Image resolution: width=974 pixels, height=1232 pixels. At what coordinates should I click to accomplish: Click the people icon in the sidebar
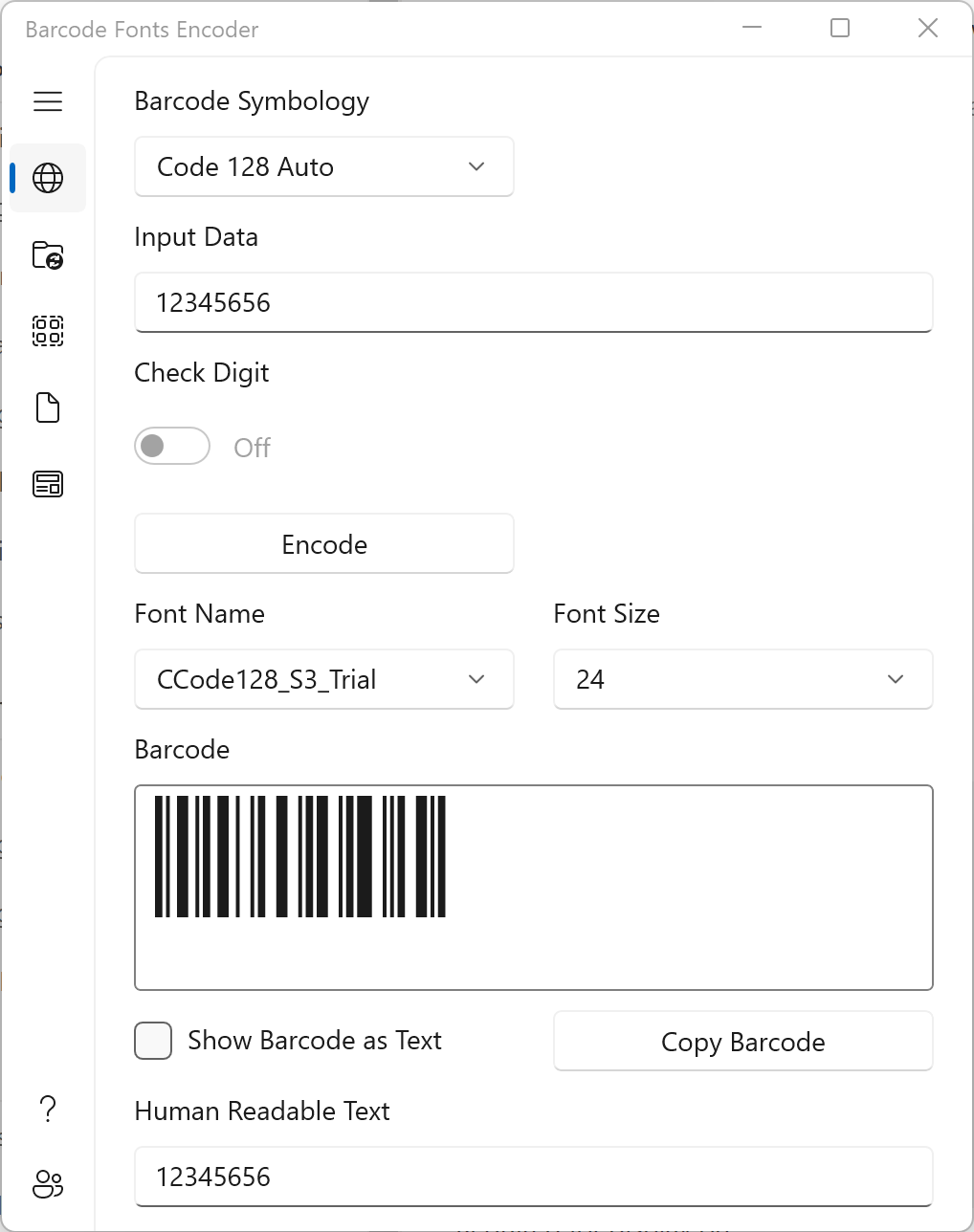tap(48, 1184)
